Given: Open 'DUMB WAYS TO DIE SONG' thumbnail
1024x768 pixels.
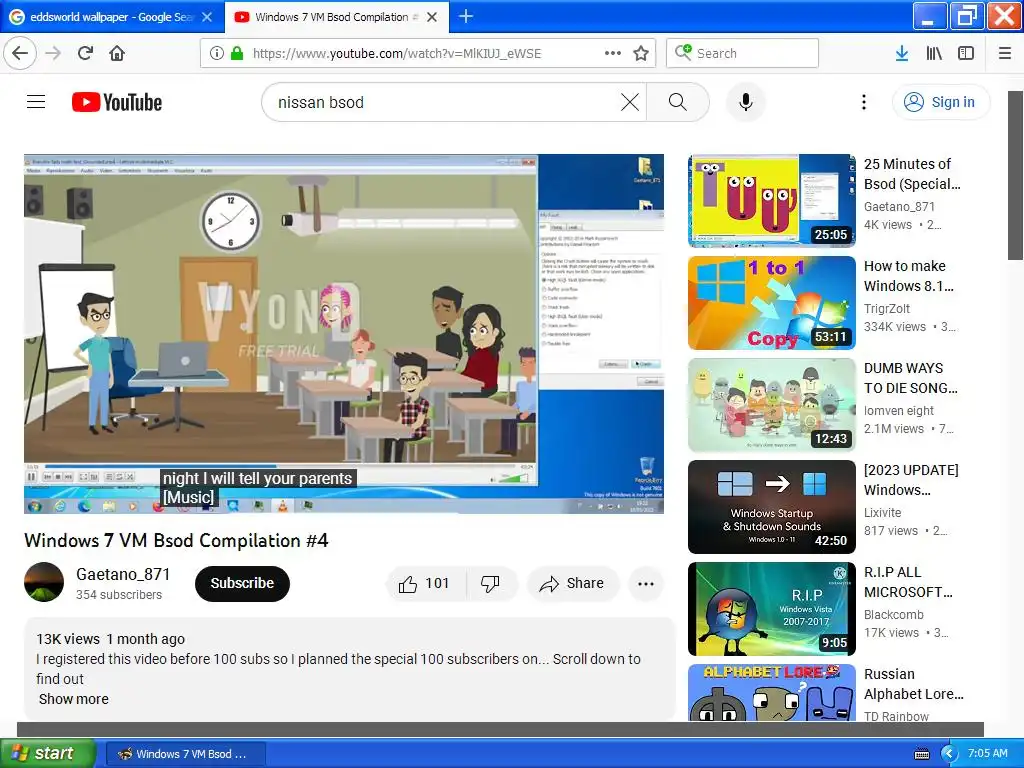Looking at the screenshot, I should click(771, 404).
